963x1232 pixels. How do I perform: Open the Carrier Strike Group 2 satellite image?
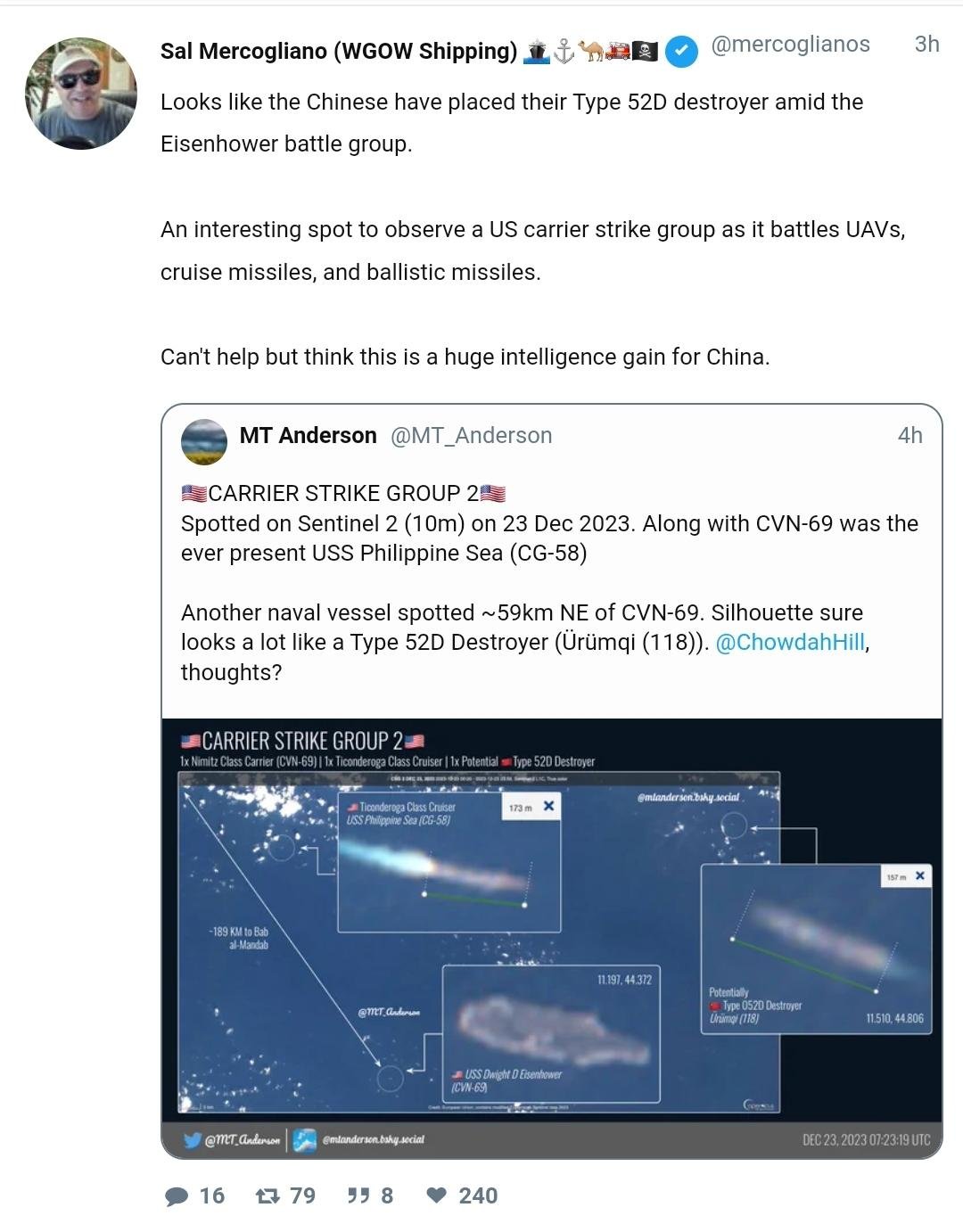click(x=551, y=936)
